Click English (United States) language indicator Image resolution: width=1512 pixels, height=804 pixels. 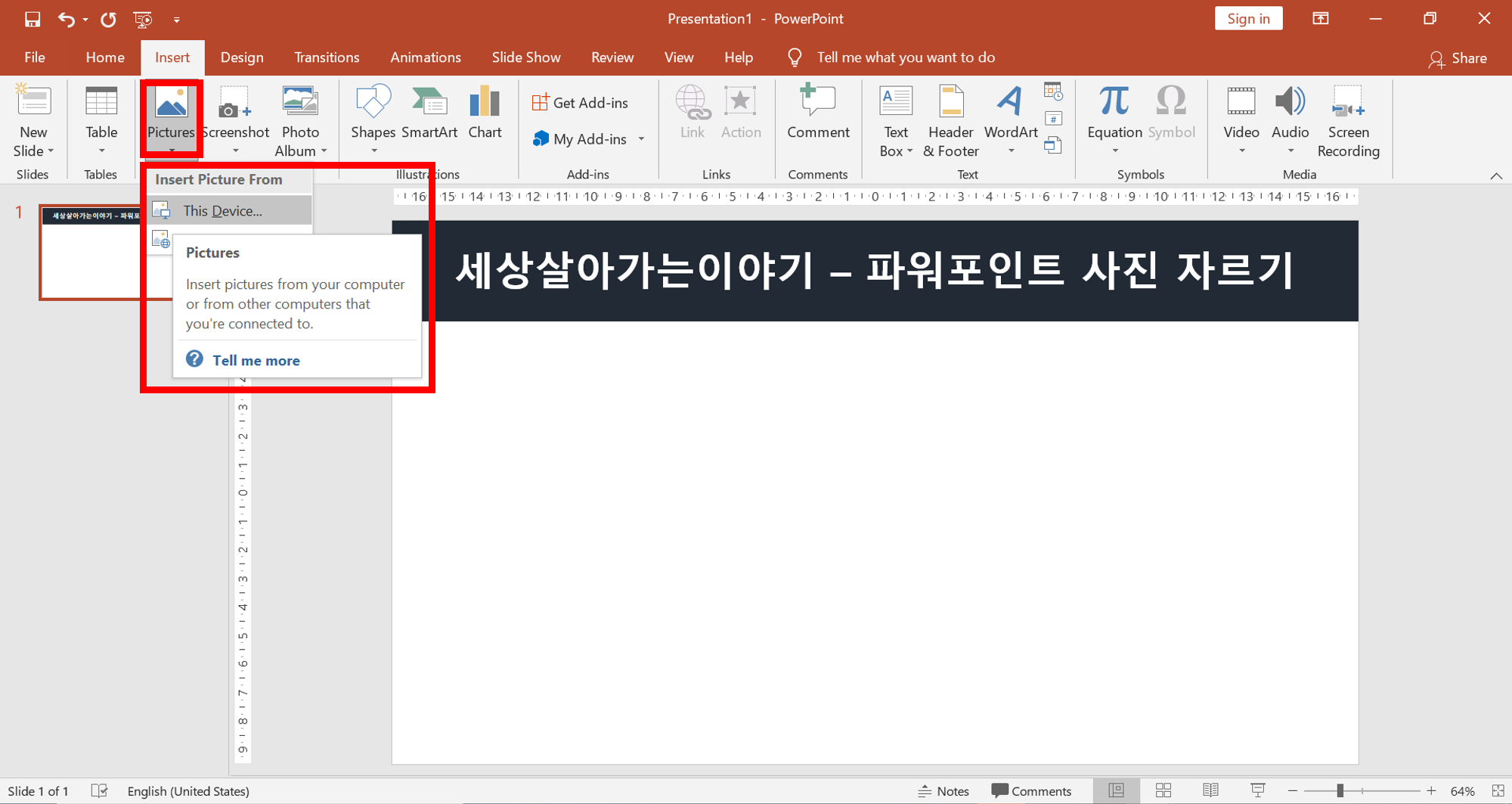pyautogui.click(x=188, y=791)
